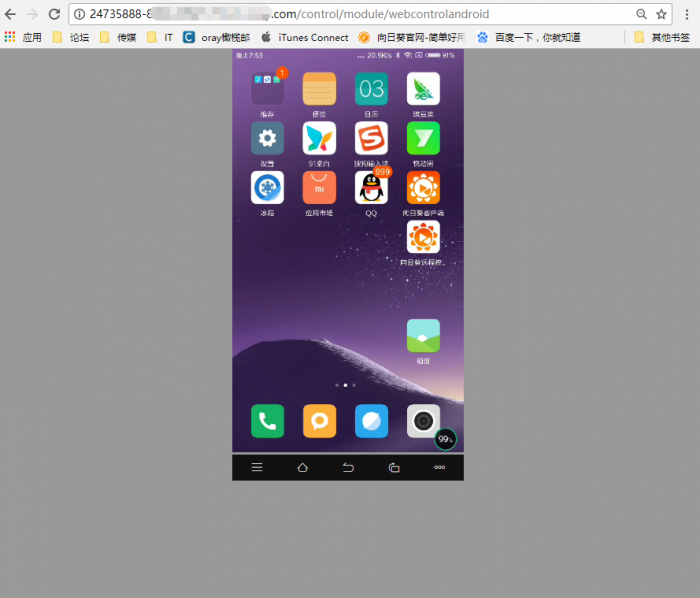Expand the three-dots more options in control bar
Screen dimensions: 700x598
[x=439, y=467]
